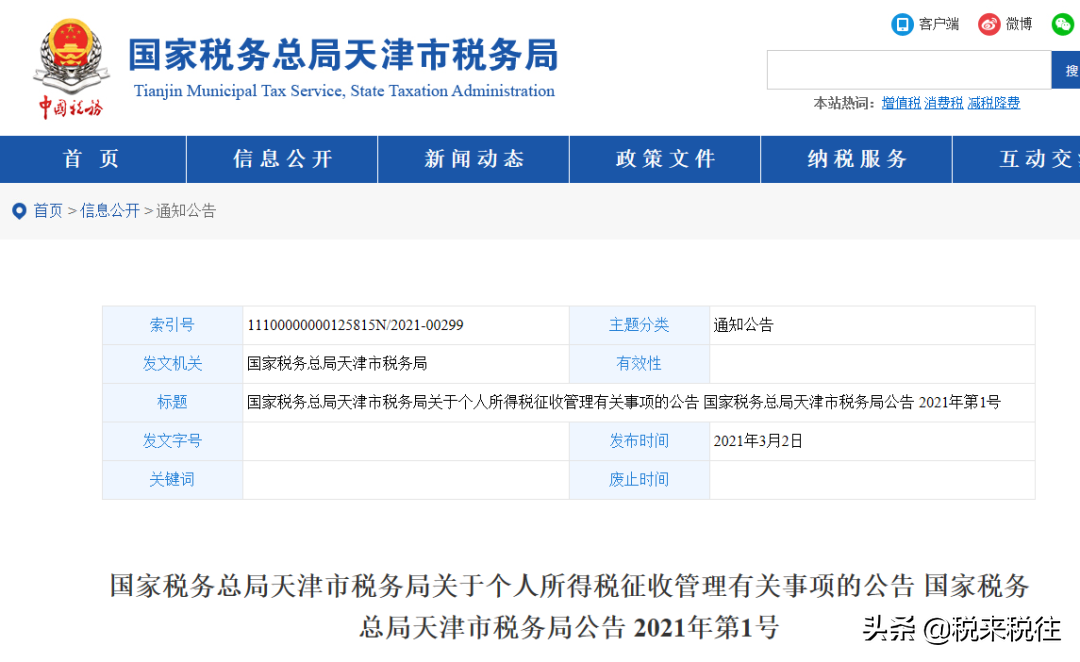1080x662 pixels.
Task: Click the large article headline
Action: click(570, 607)
